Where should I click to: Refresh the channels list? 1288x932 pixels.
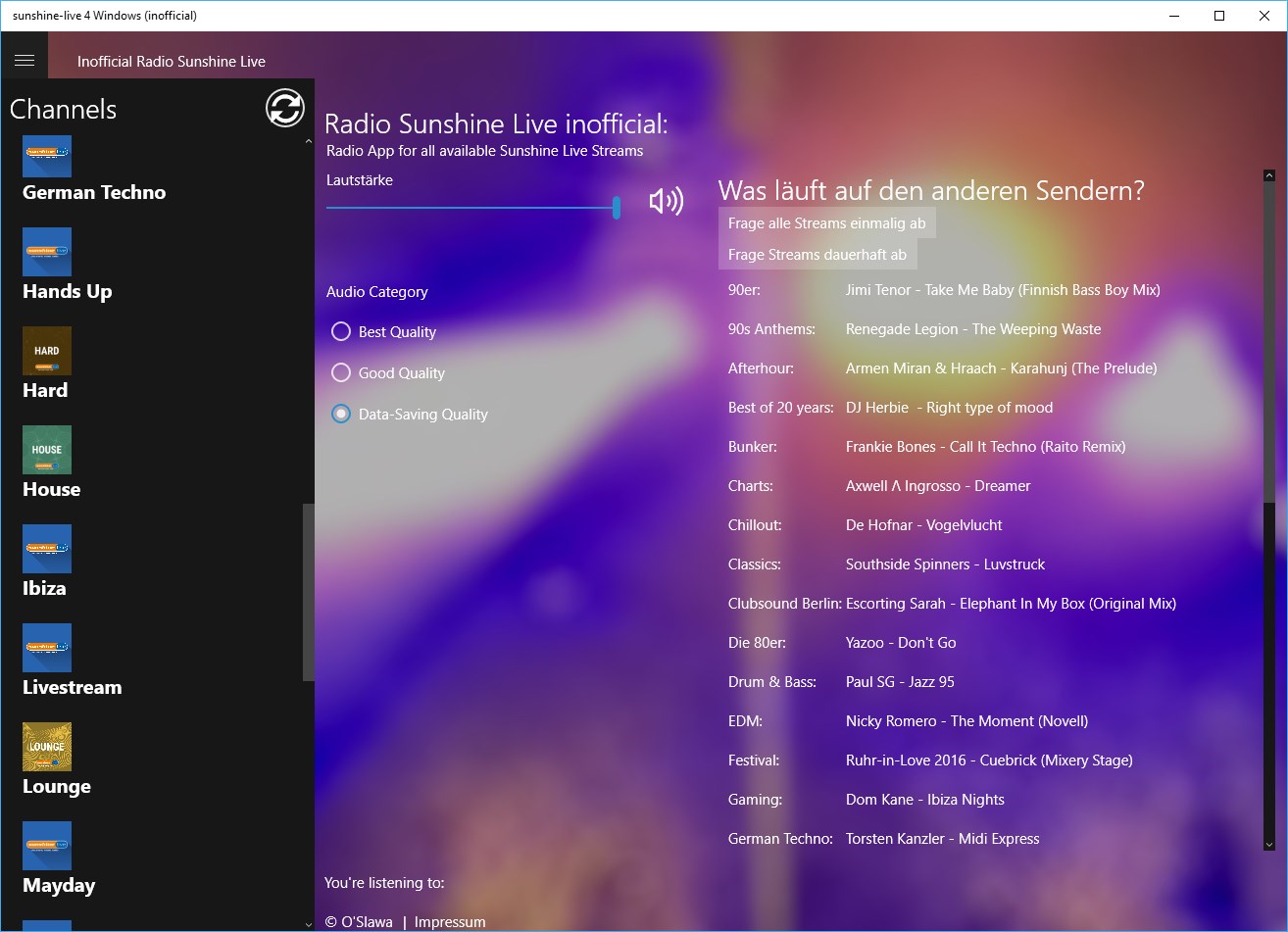click(285, 108)
